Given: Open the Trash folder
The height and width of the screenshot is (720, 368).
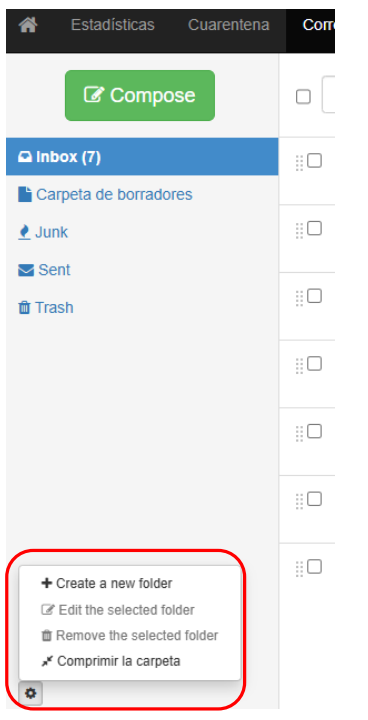Looking at the screenshot, I should tap(45, 307).
